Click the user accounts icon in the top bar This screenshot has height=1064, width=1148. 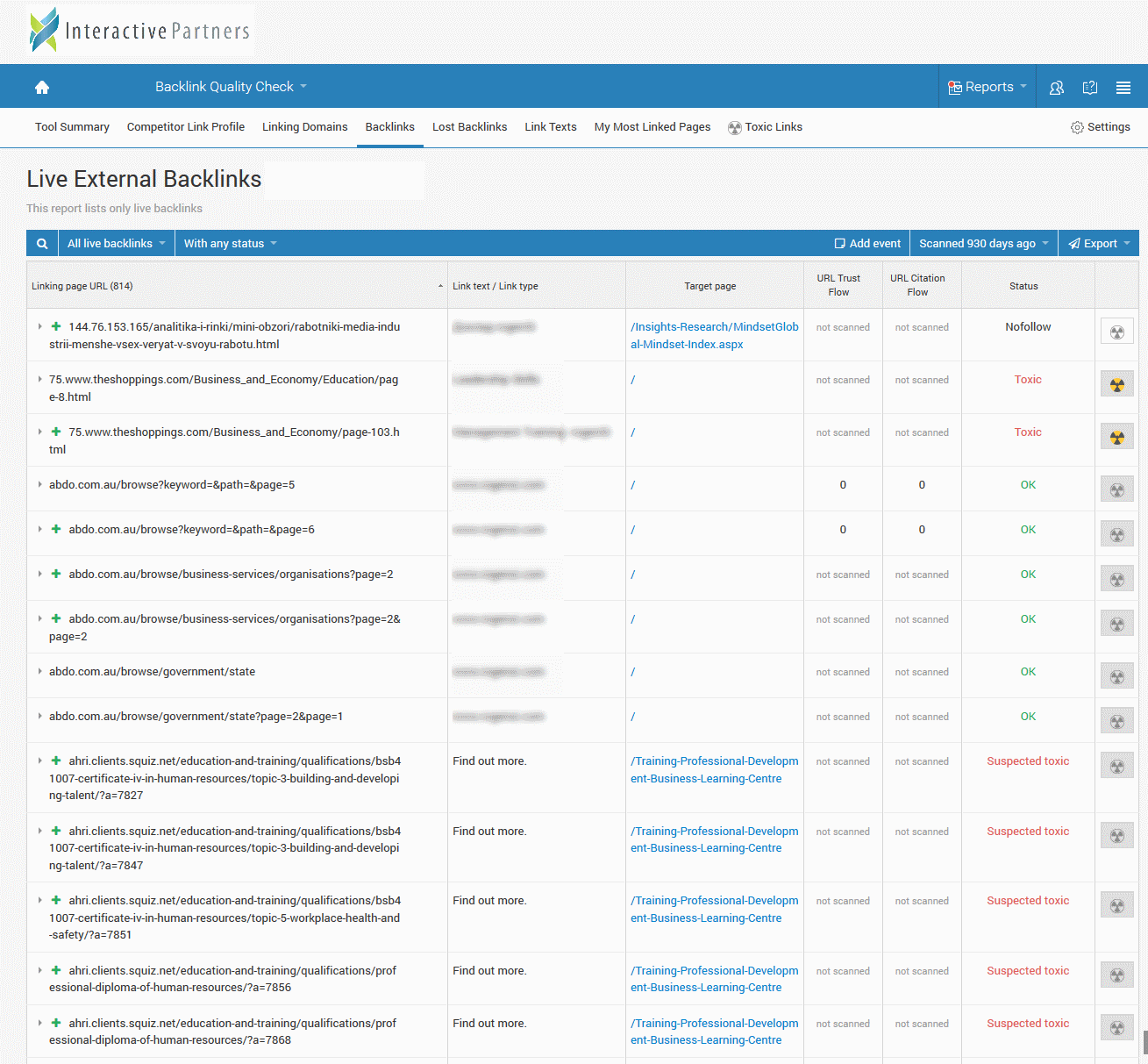[1057, 87]
